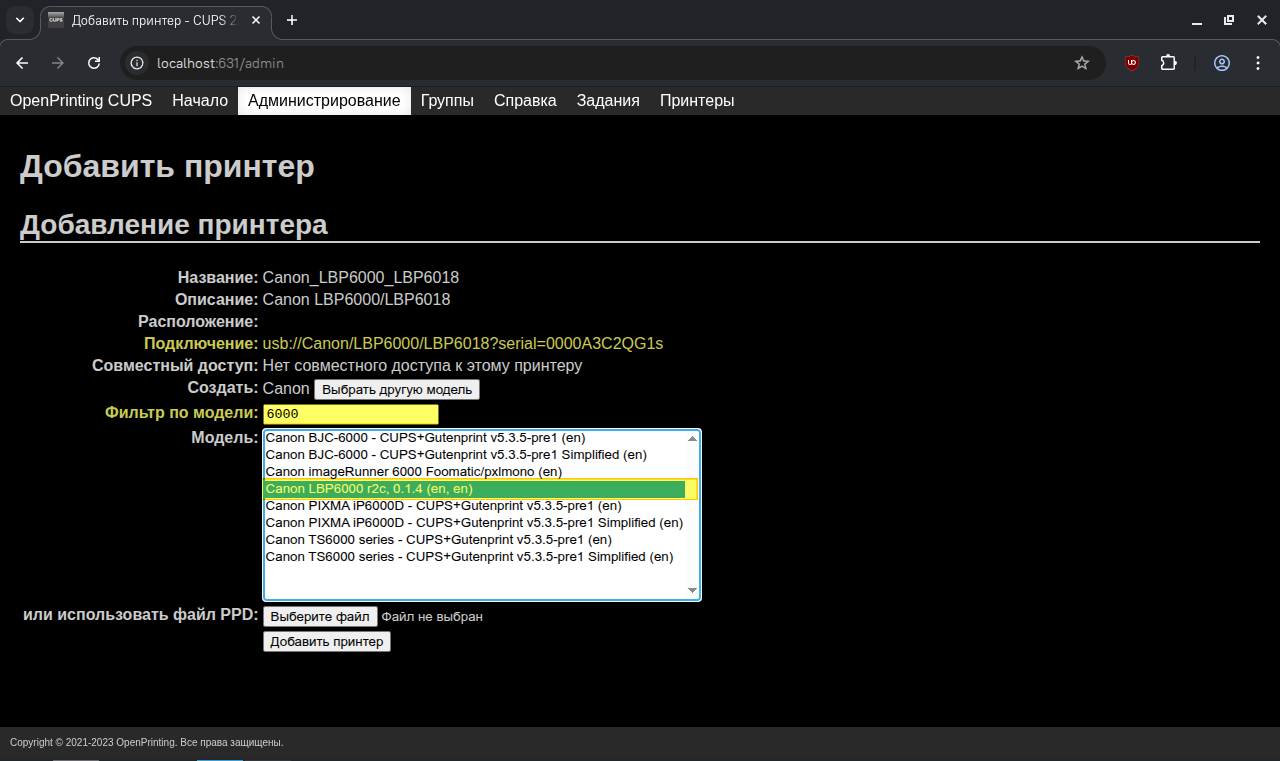Select Canon imageRunner 6000 Foomatic/pxlmono
The height and width of the screenshot is (761, 1280).
click(475, 472)
